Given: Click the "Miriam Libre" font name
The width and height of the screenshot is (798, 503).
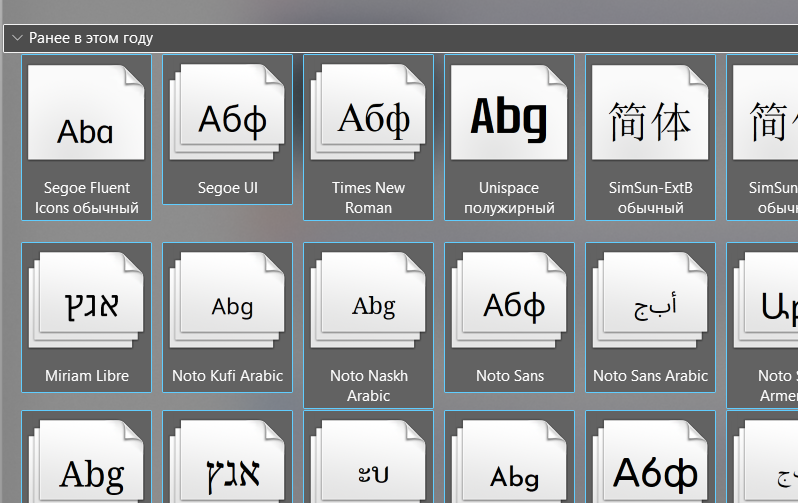Looking at the screenshot, I should coord(87,376).
